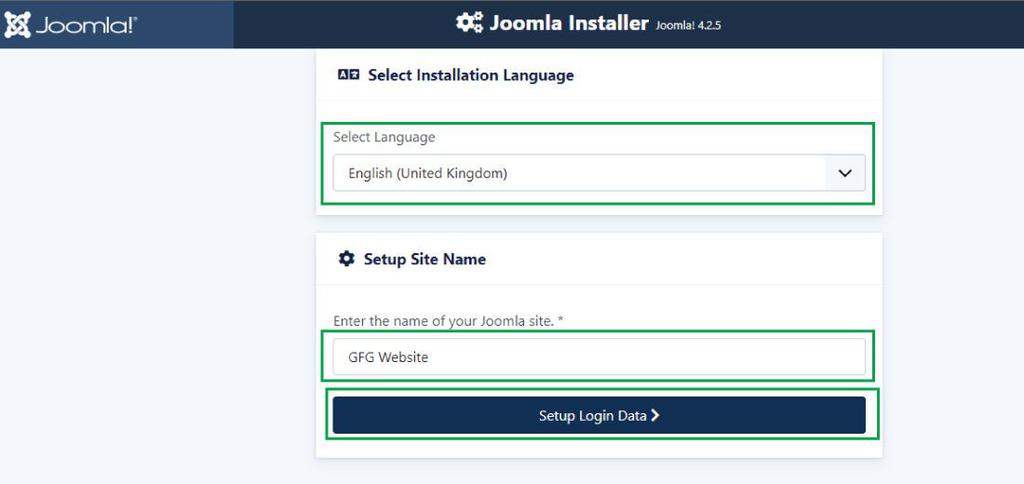This screenshot has width=1024, height=484.
Task: Click the Joomla! 4.2.5 version label
Action: click(687, 26)
